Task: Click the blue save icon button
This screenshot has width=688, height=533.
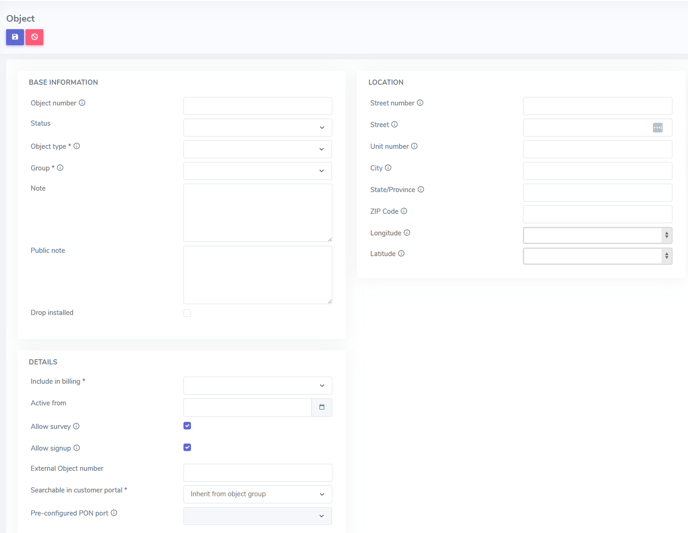Action: [x=15, y=37]
